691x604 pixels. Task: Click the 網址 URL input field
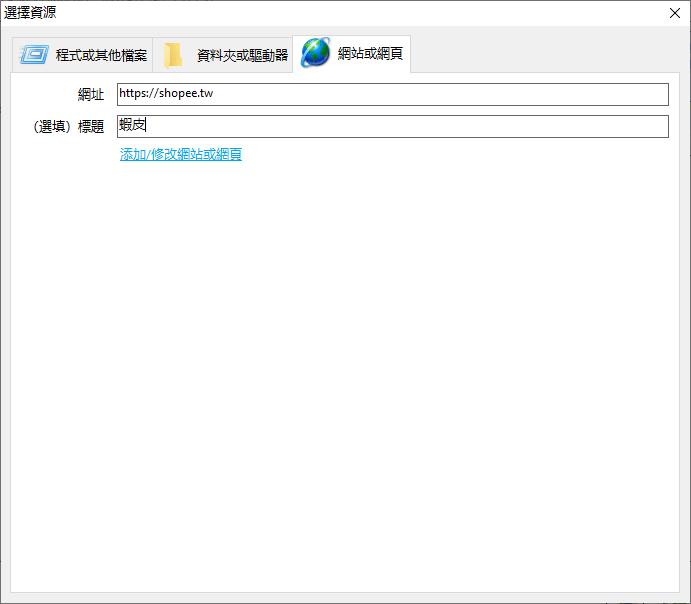393,94
